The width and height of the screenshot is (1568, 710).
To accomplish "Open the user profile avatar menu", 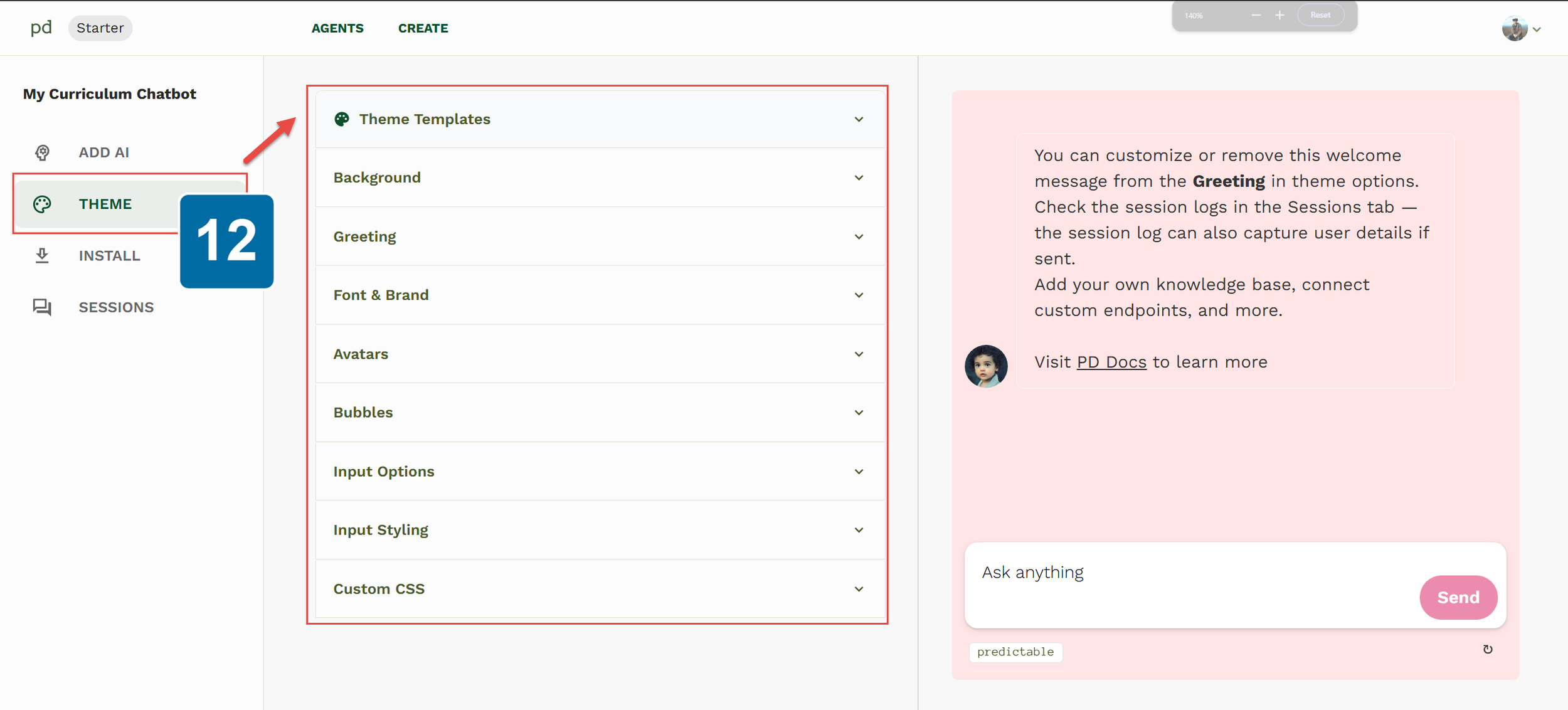I will 1515,29.
